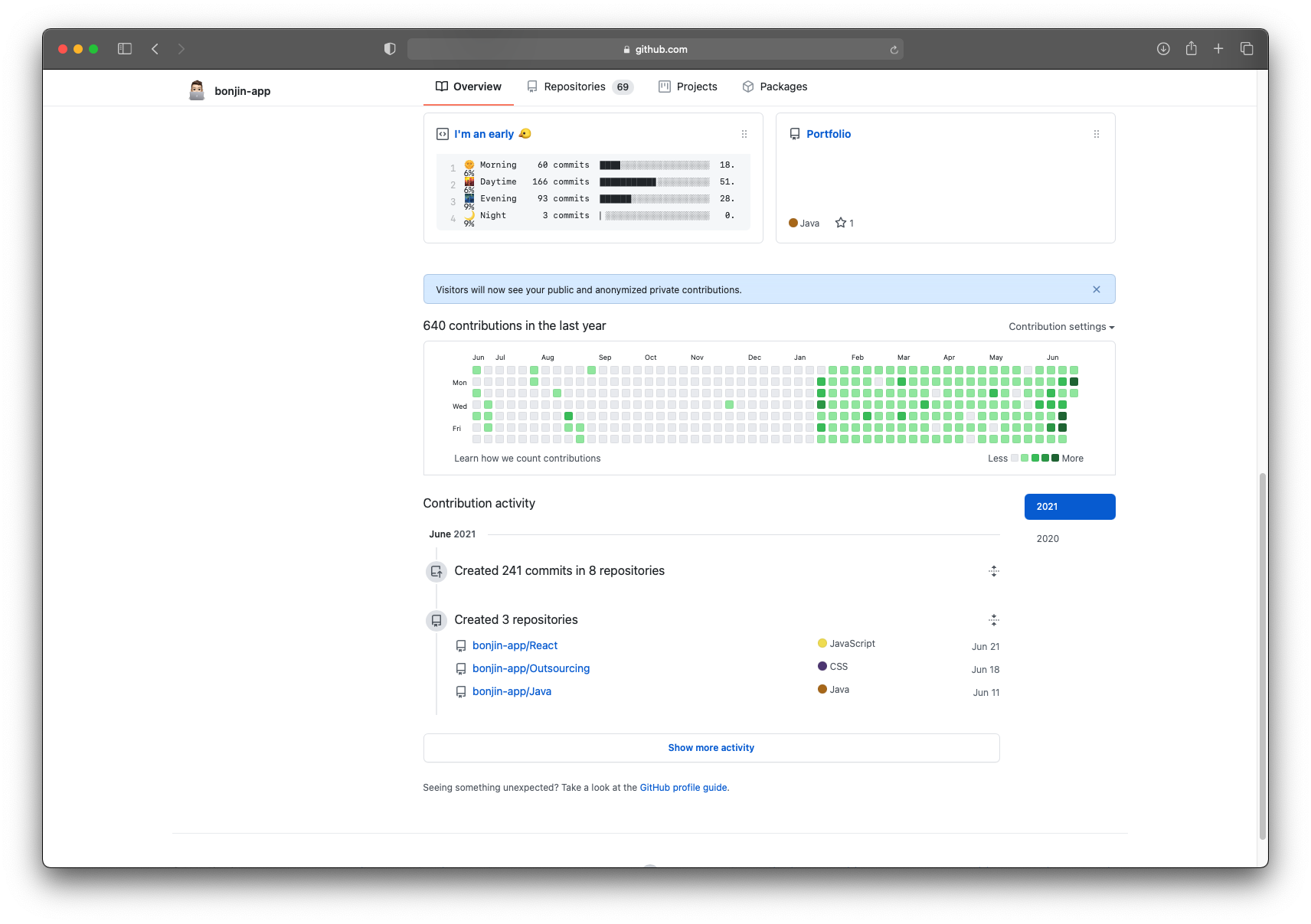Open the Packages tab
Image resolution: width=1311 pixels, height=924 pixels.
click(x=775, y=87)
